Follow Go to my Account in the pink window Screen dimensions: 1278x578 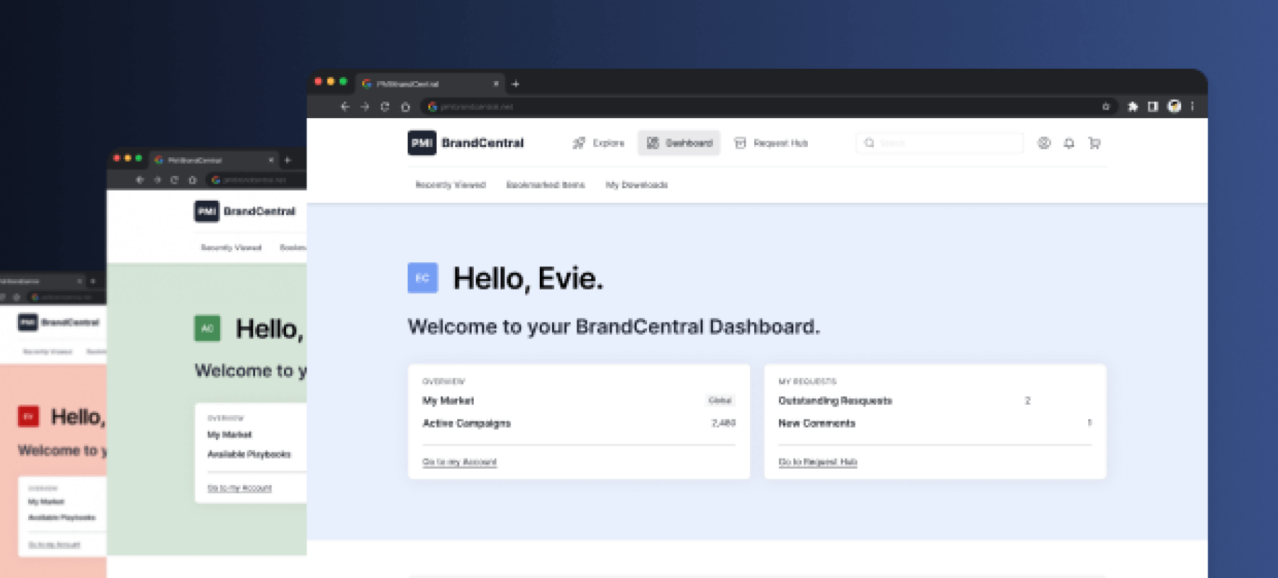pyautogui.click(x=54, y=544)
